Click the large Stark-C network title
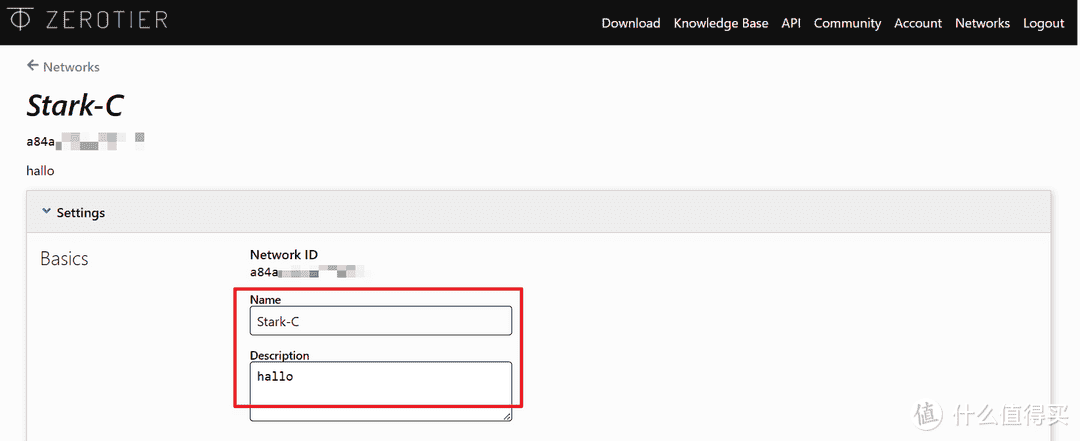The image size is (1080, 441). tap(75, 106)
